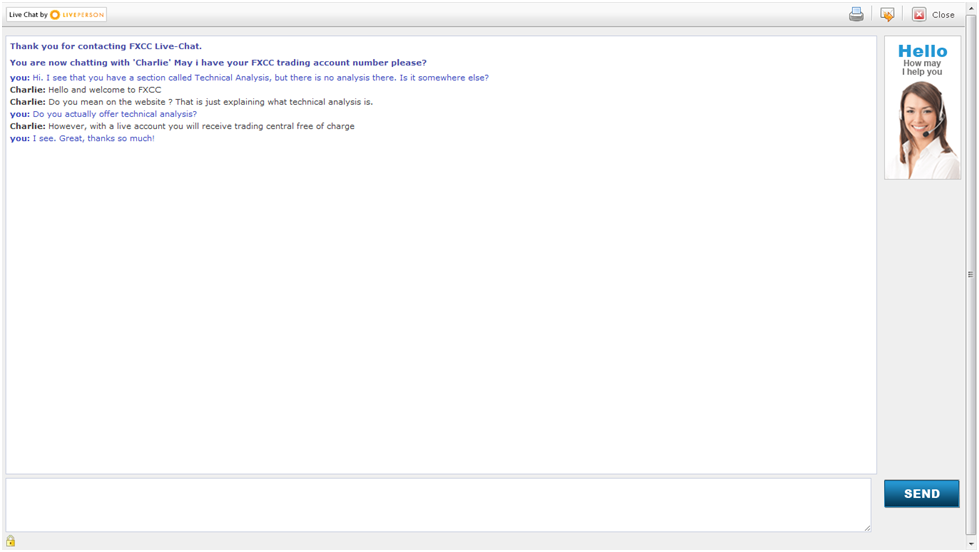Screen dimensions: 979x552
Task: Click 'Do you actually offer technical analysis?' message
Action: 103,114
